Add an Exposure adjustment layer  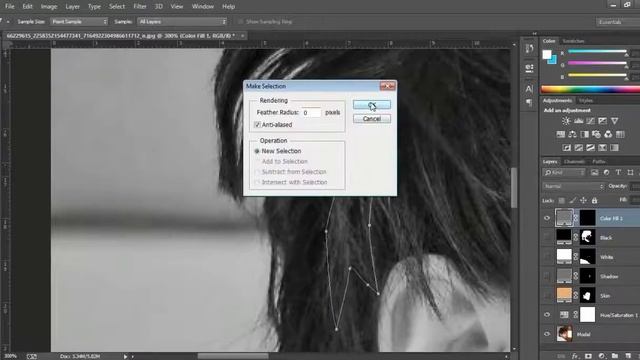pyautogui.click(x=602, y=121)
